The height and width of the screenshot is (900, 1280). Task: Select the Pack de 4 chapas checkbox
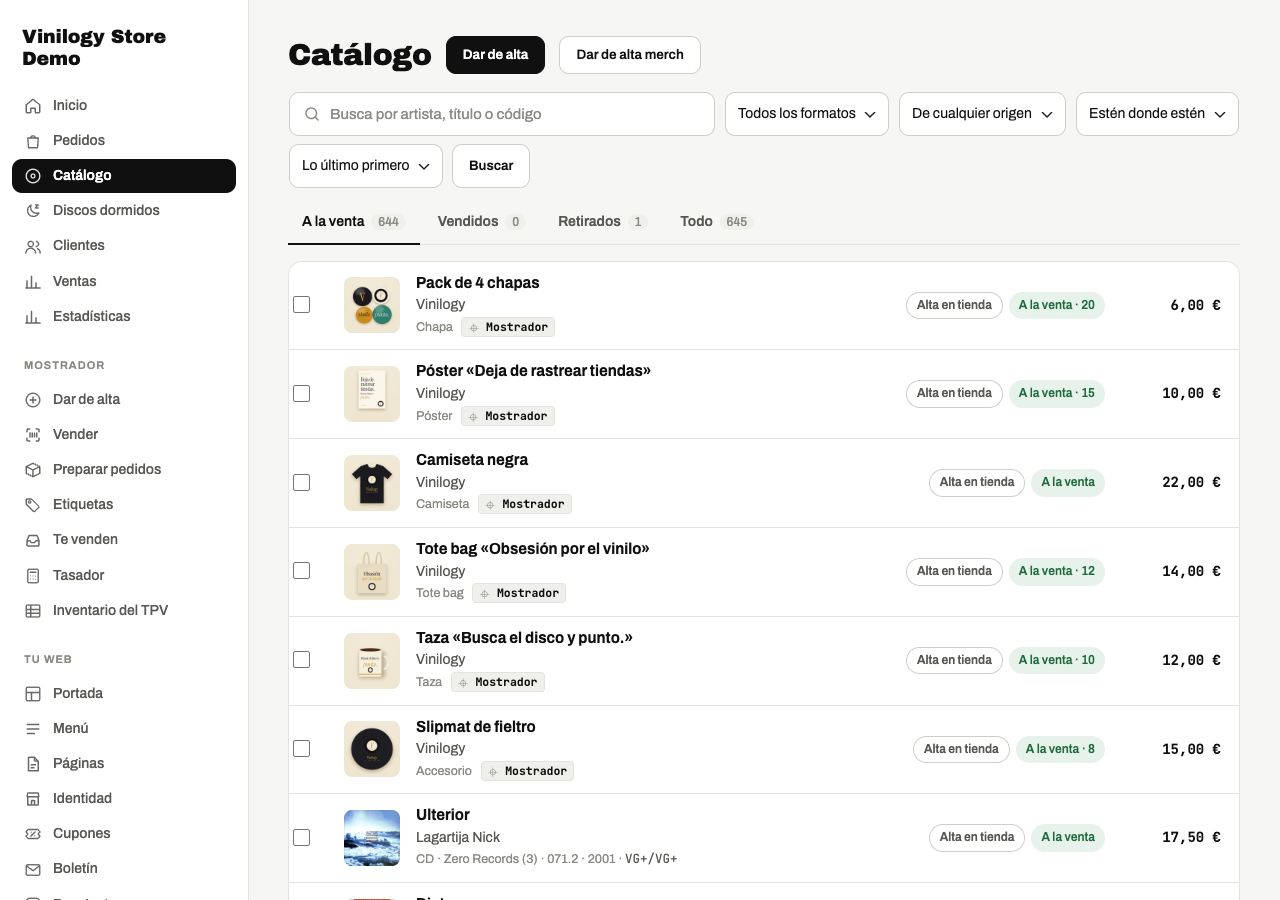click(x=301, y=305)
